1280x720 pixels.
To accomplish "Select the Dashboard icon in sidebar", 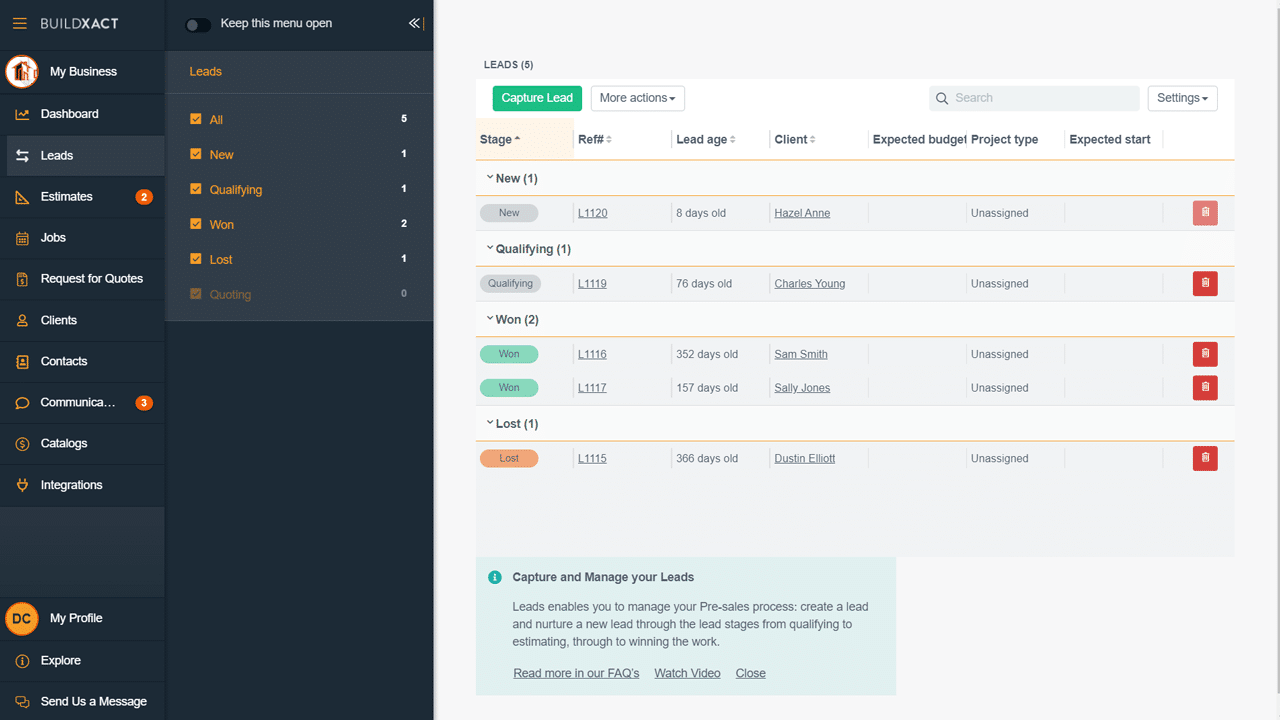I will pos(22,113).
